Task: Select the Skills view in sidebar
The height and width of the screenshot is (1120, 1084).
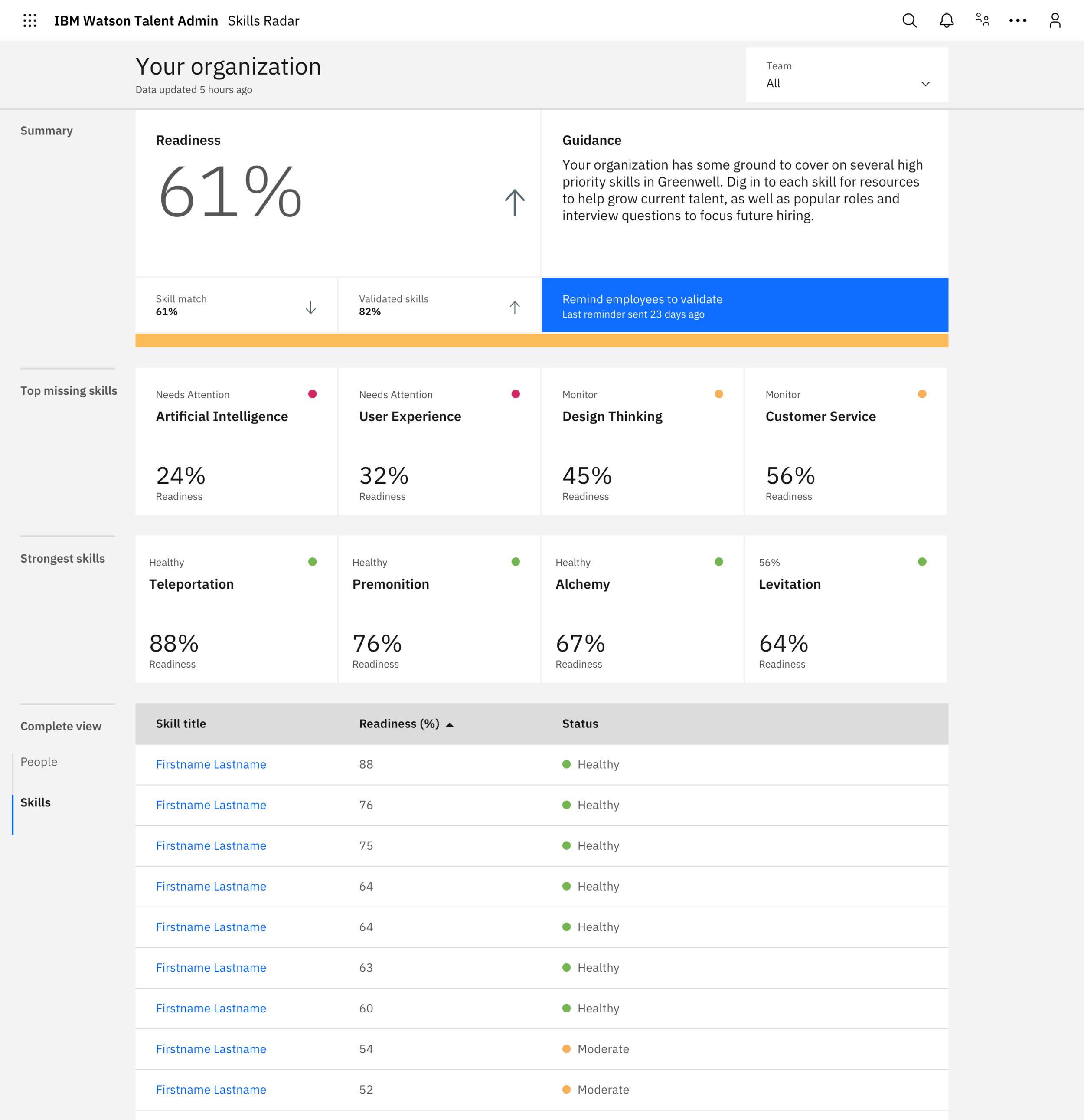Action: pos(36,802)
